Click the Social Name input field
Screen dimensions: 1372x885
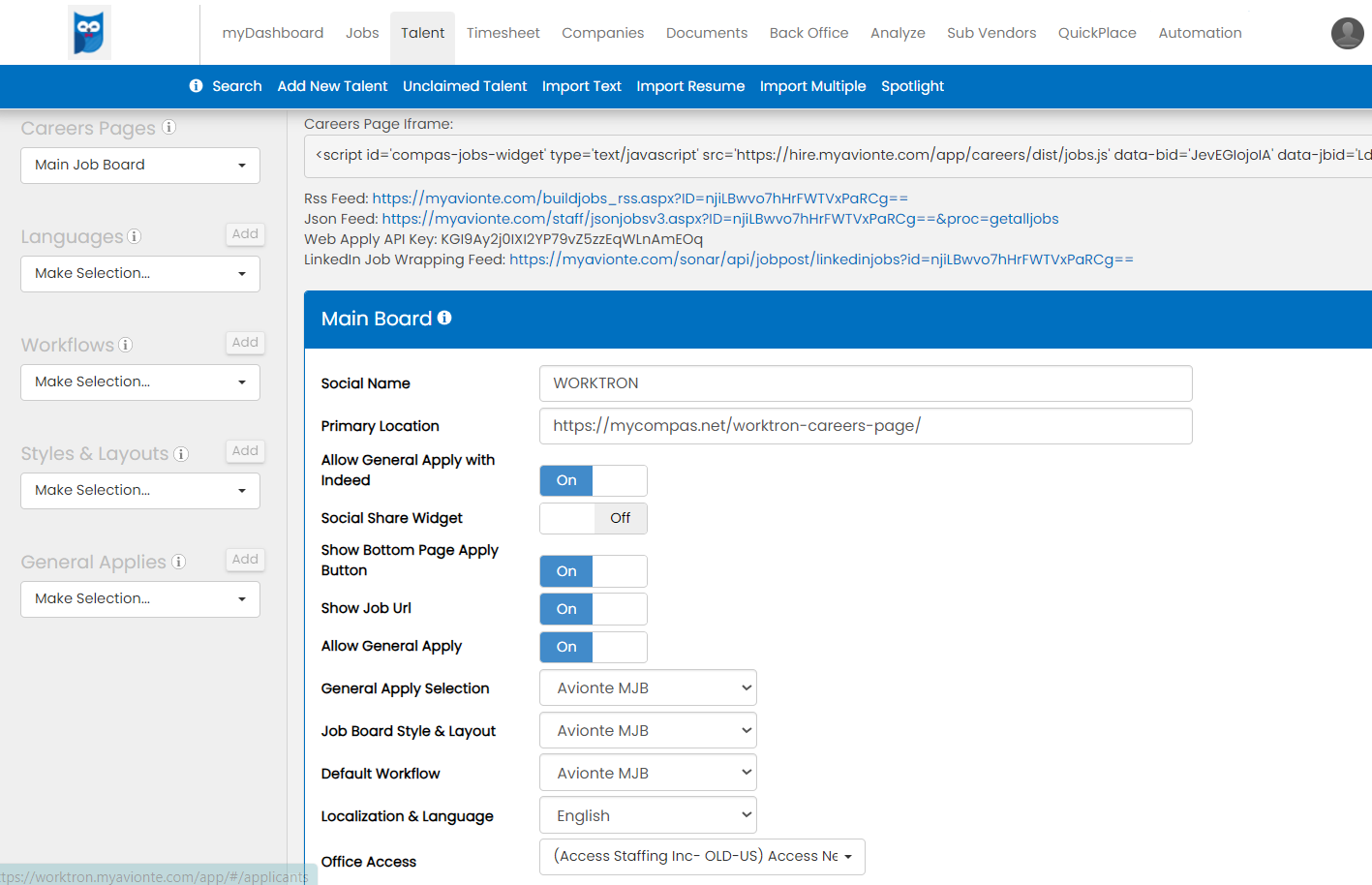point(865,383)
